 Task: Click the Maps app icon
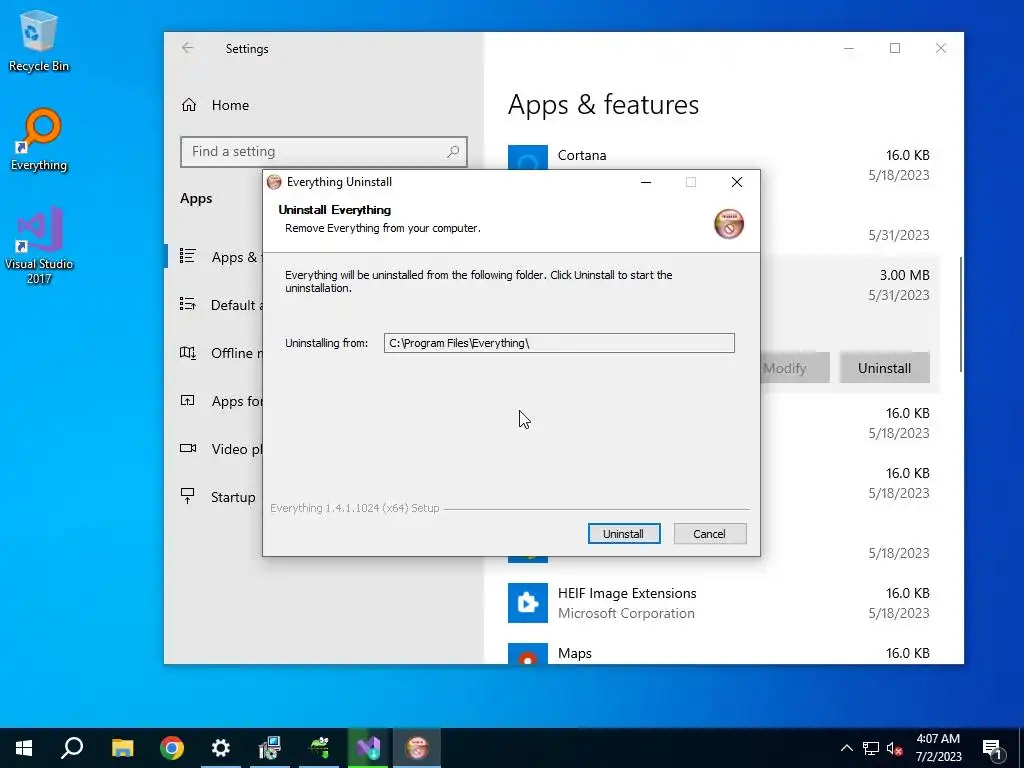(x=528, y=654)
